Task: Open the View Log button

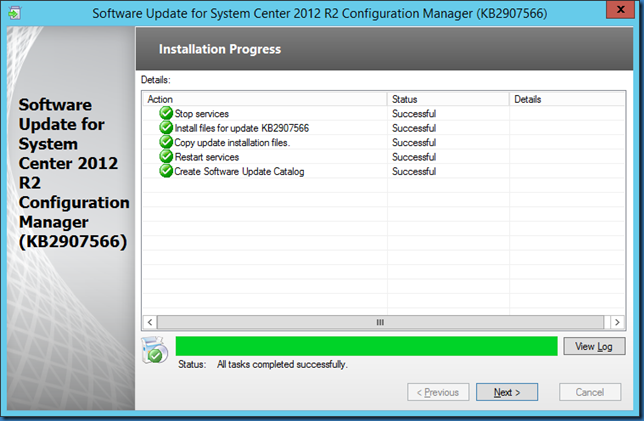Action: (594, 346)
